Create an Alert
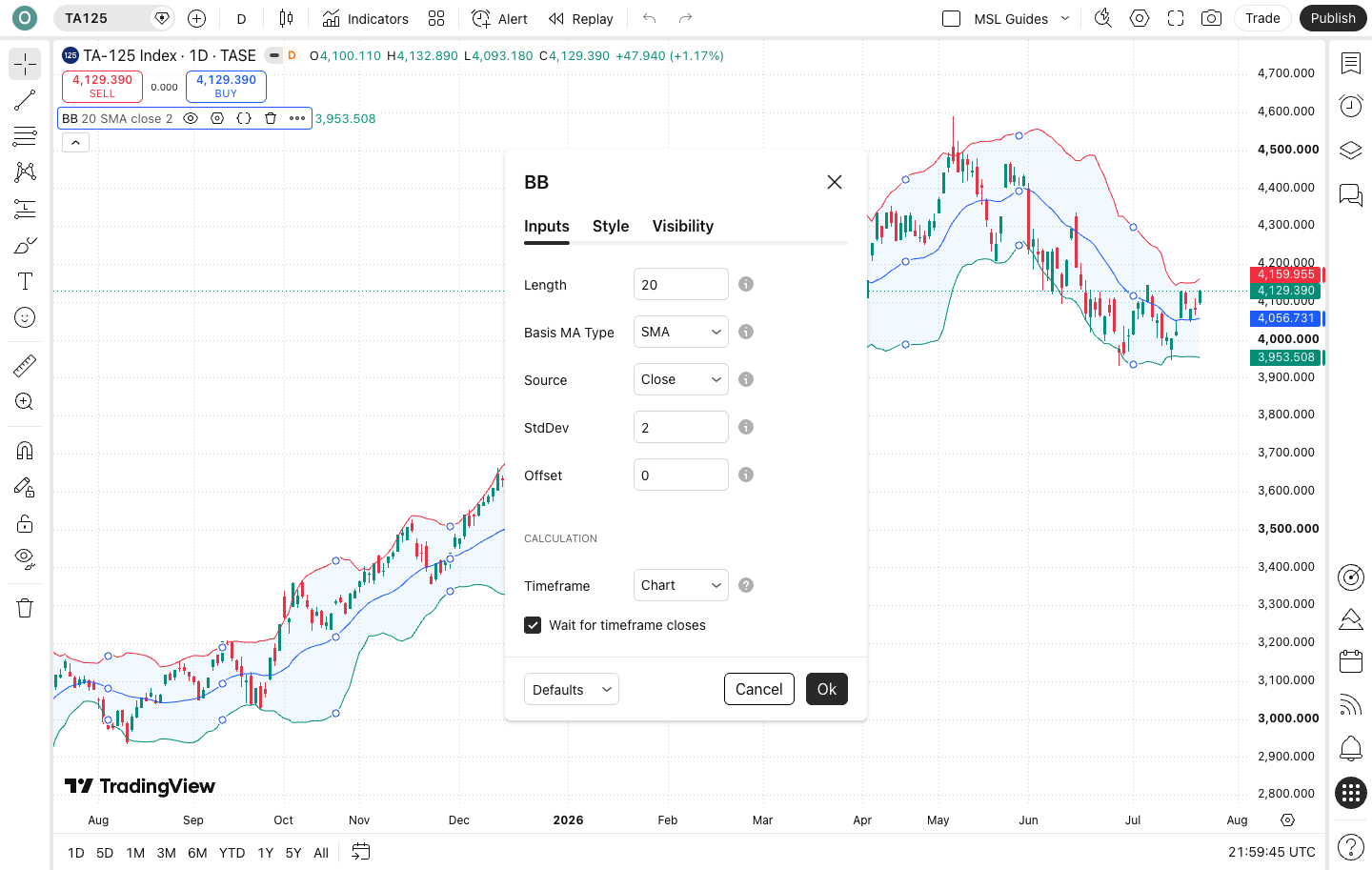This screenshot has width=1372, height=870. 499,18
